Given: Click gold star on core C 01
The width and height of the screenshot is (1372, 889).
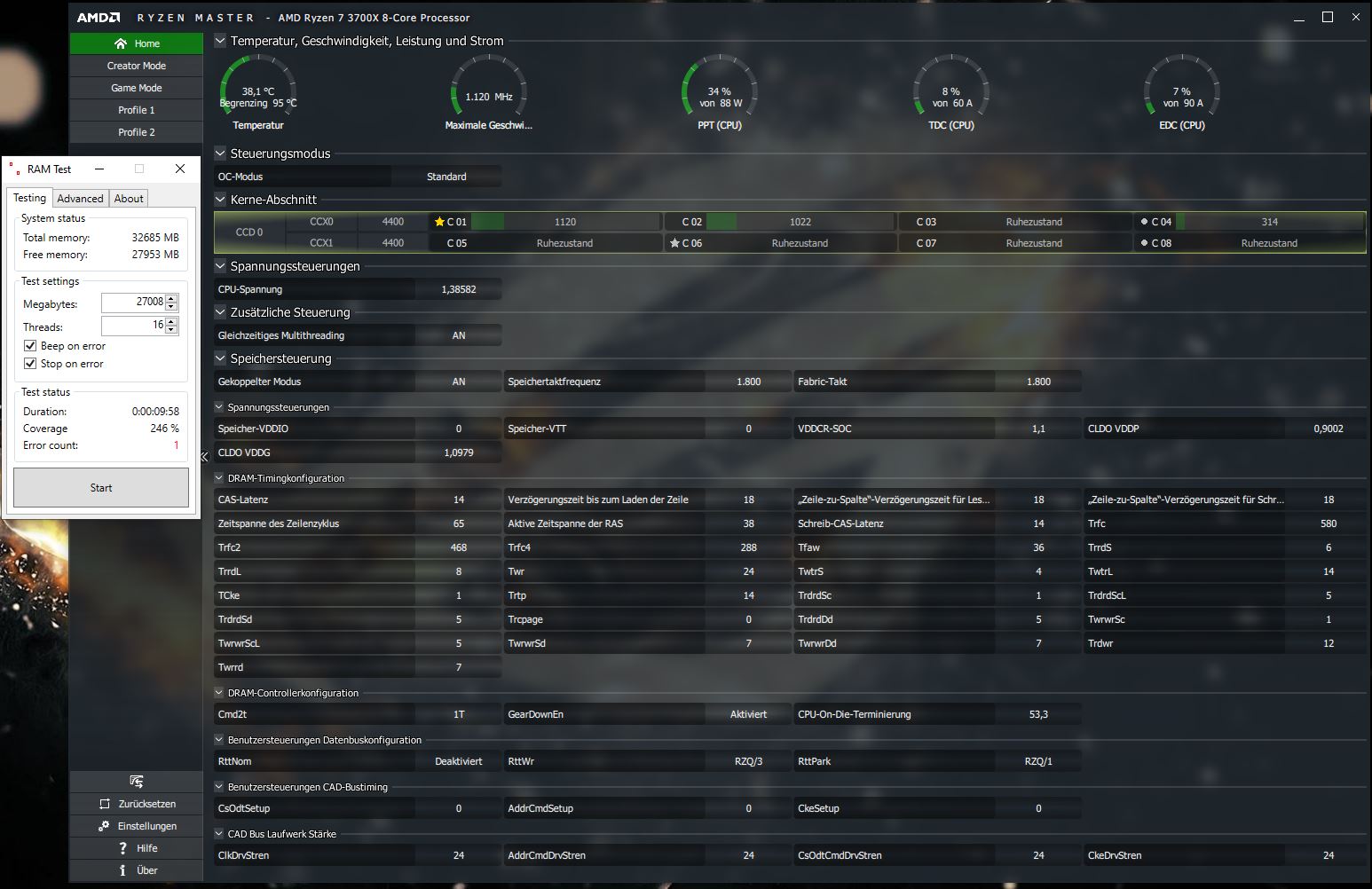Looking at the screenshot, I should [x=439, y=222].
